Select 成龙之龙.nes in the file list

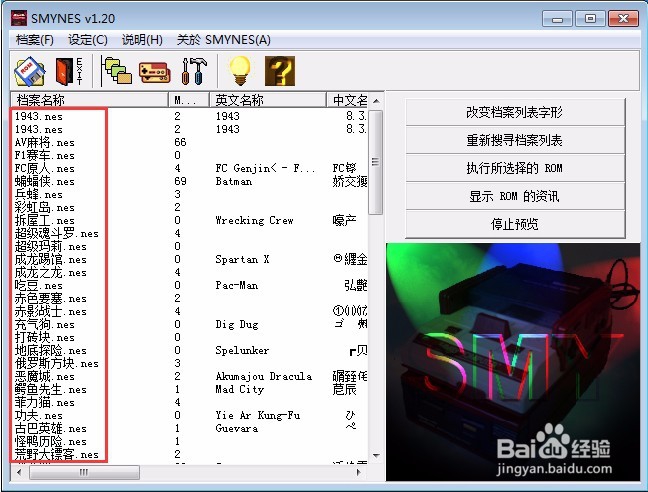pos(50,273)
